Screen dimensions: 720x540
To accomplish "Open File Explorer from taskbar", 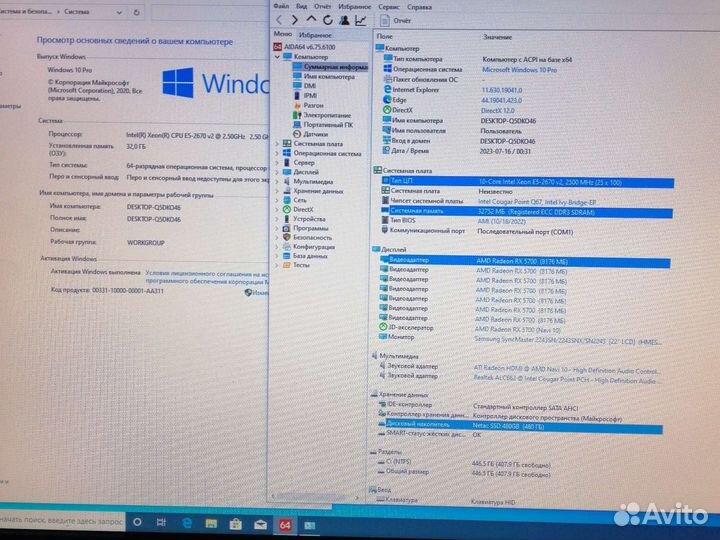I will pos(211,523).
